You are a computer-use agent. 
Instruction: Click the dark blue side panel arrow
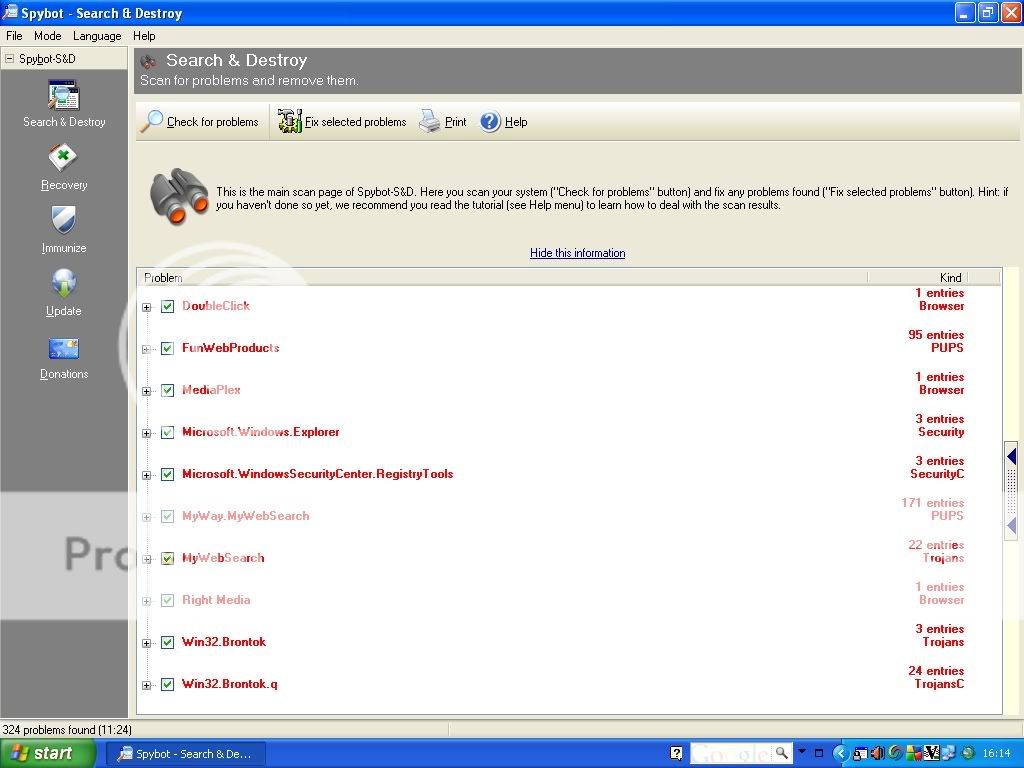click(1012, 456)
